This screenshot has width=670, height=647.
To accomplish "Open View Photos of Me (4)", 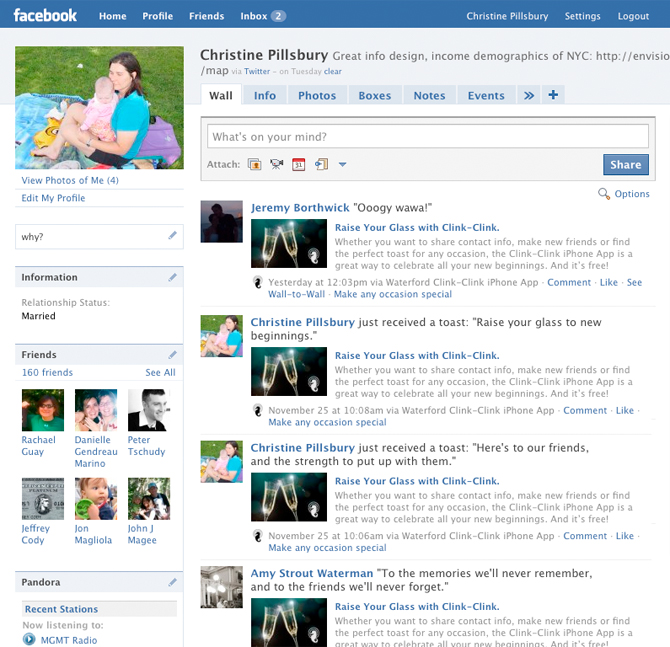I will [x=70, y=180].
